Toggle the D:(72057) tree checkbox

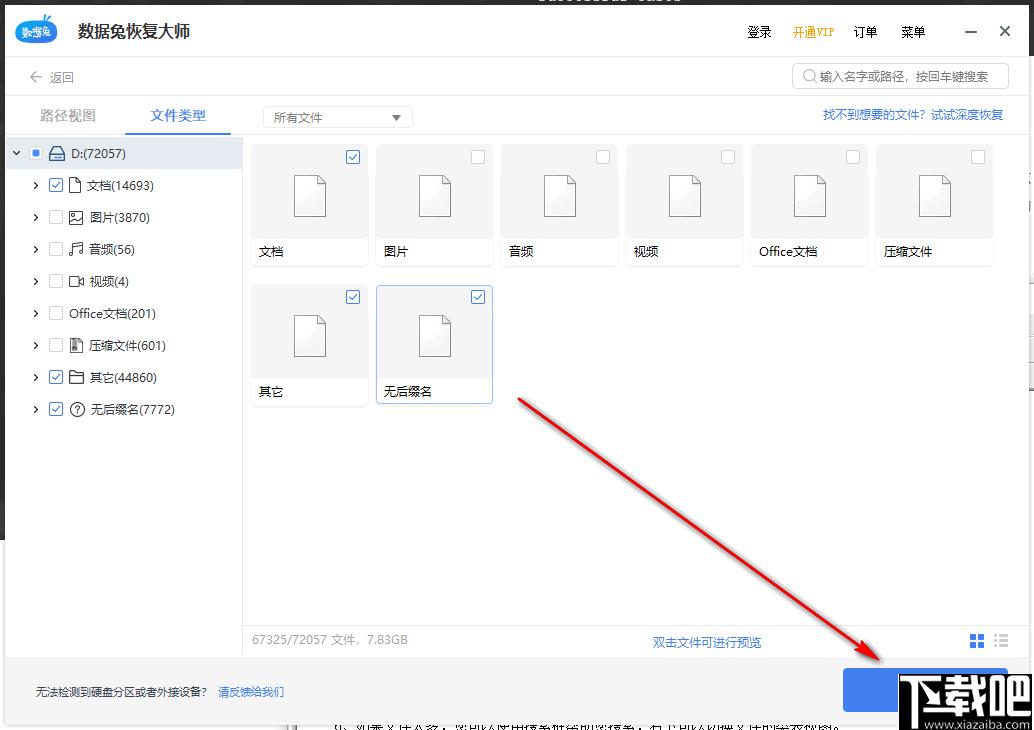pyautogui.click(x=36, y=154)
